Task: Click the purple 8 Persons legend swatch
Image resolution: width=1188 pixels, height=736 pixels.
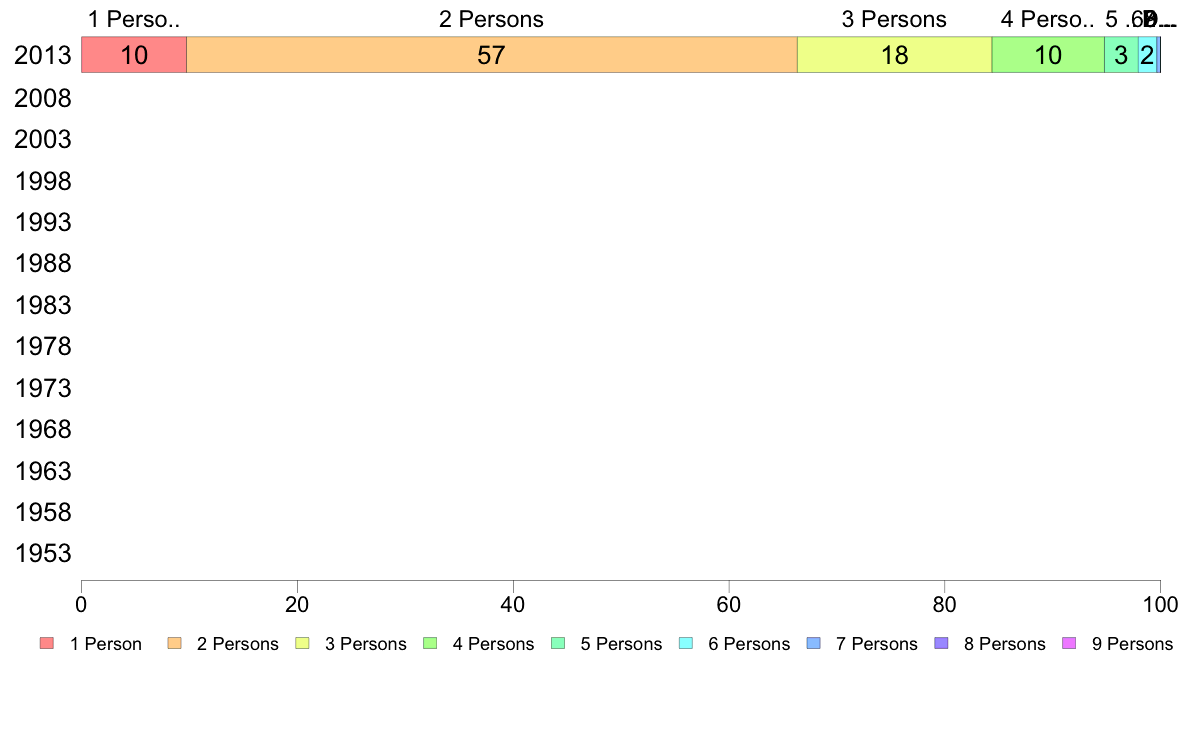Action: 942,644
